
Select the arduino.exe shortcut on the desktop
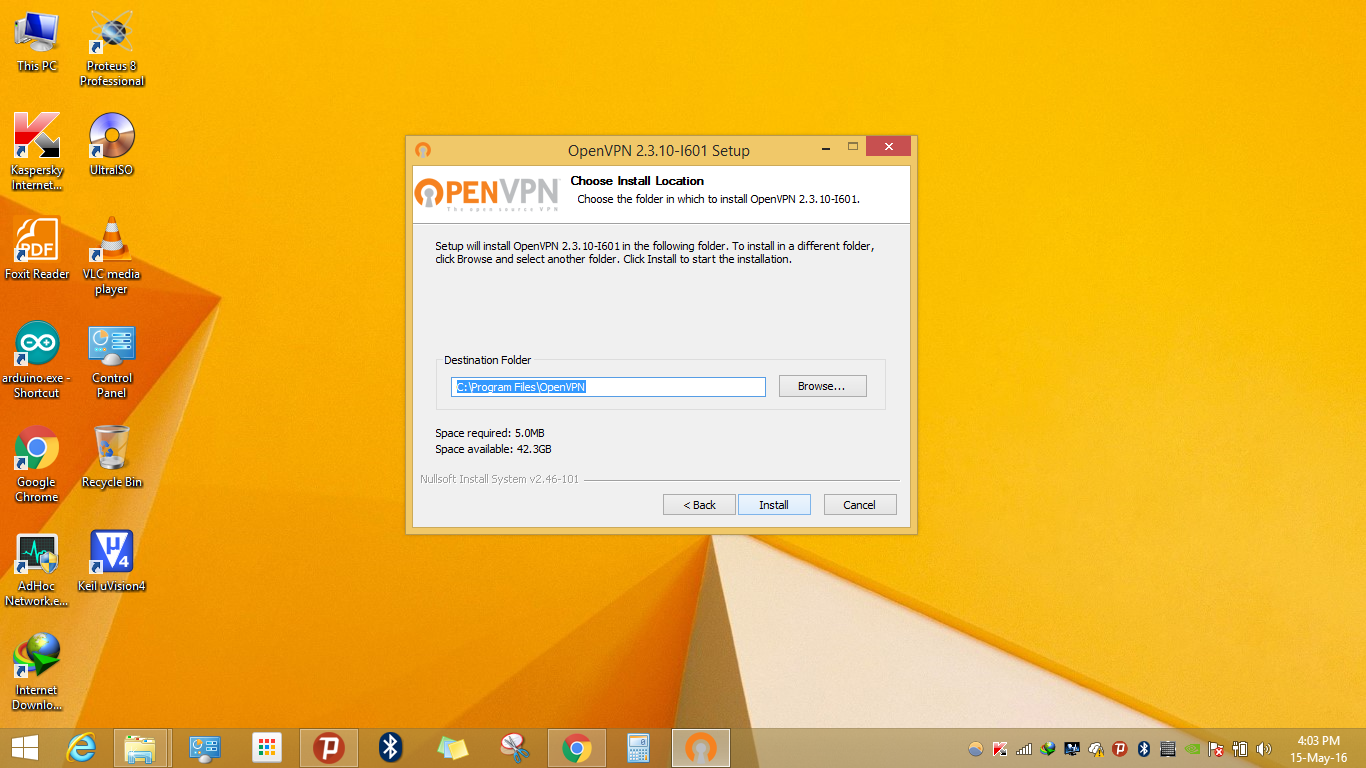pyautogui.click(x=37, y=360)
